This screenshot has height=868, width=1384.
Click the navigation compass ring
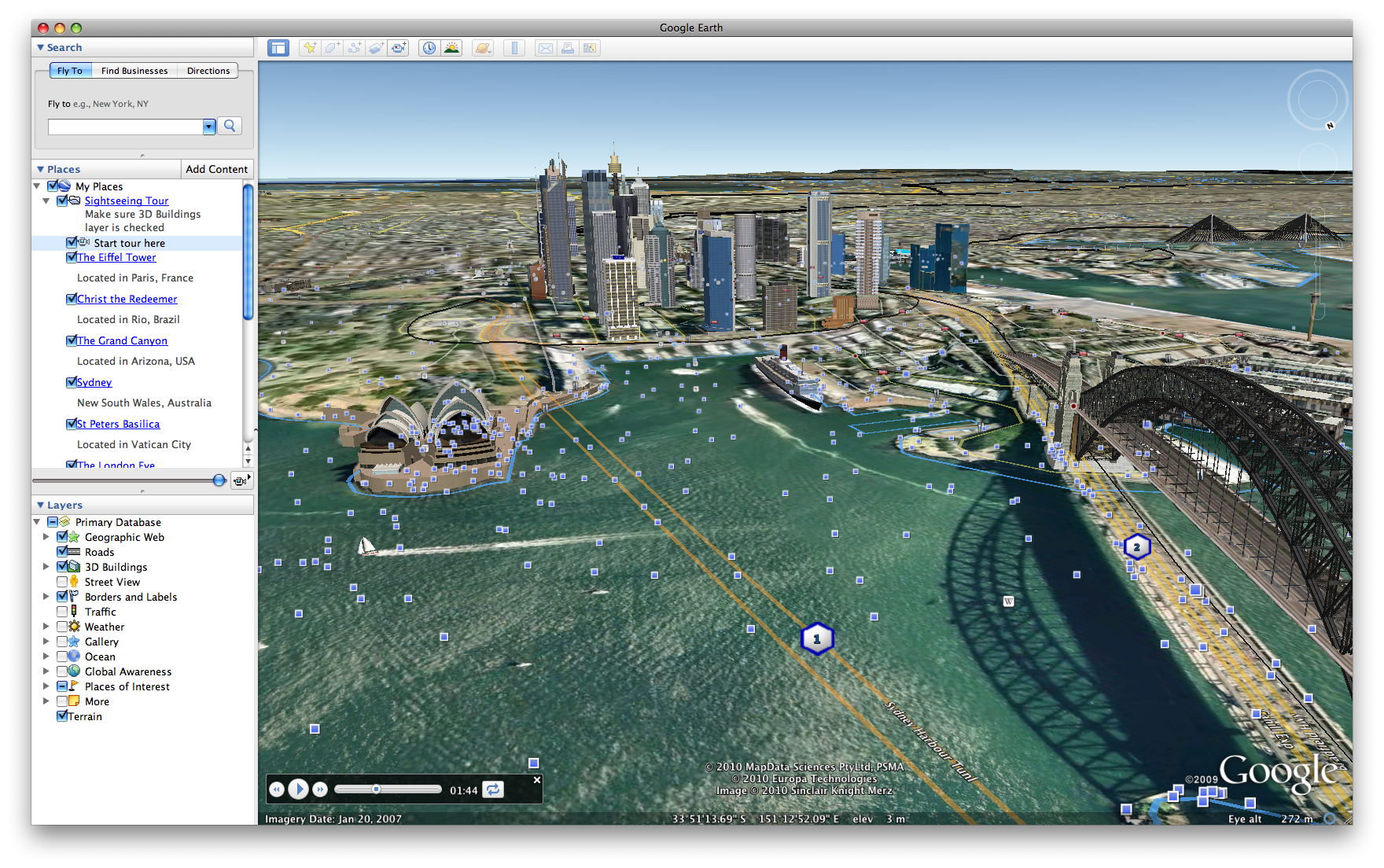(x=1317, y=100)
